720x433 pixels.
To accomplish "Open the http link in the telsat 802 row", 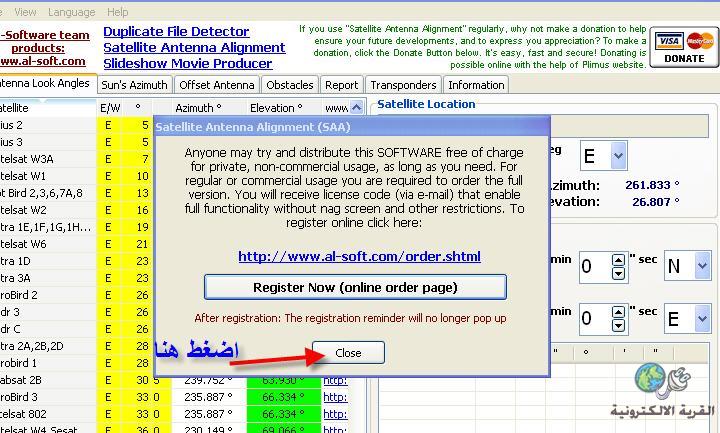I will coord(335,414).
